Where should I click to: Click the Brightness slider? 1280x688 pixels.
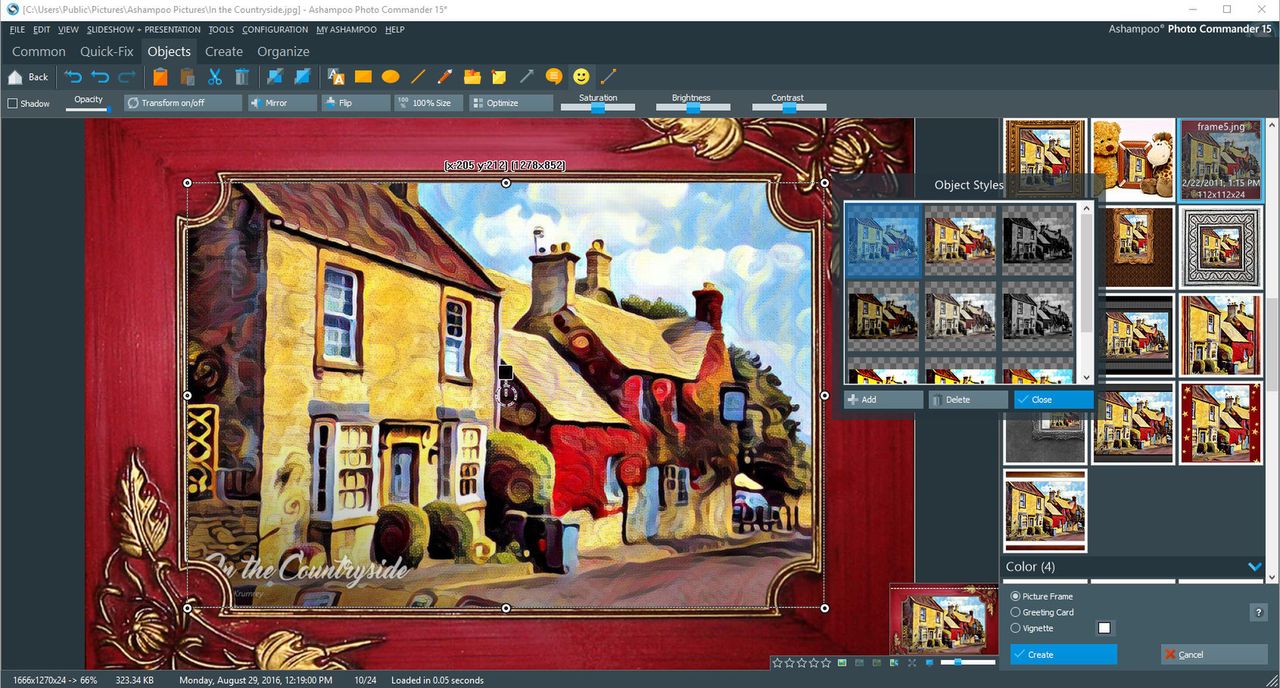(692, 107)
